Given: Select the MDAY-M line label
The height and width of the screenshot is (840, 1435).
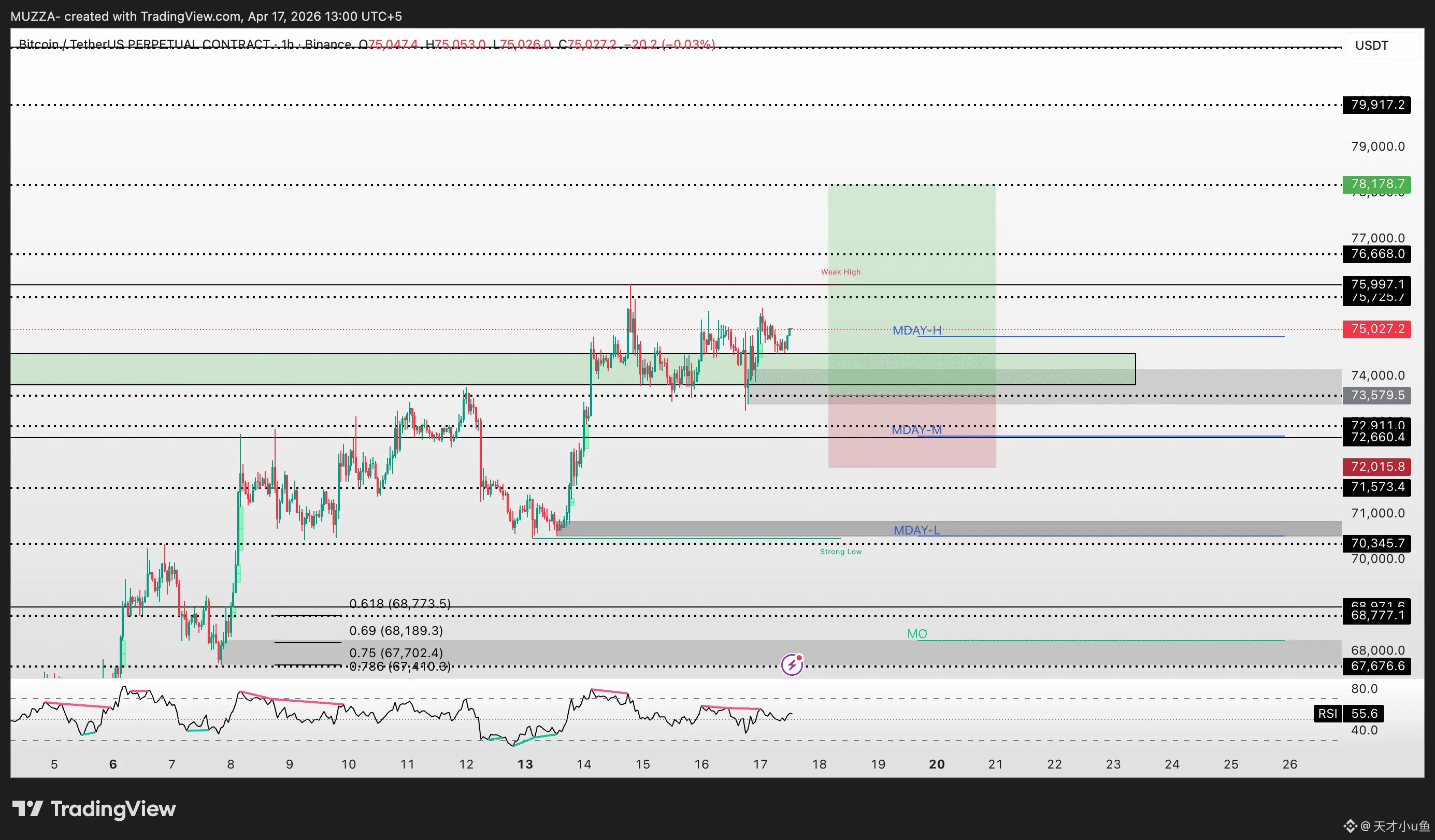Looking at the screenshot, I should [916, 430].
